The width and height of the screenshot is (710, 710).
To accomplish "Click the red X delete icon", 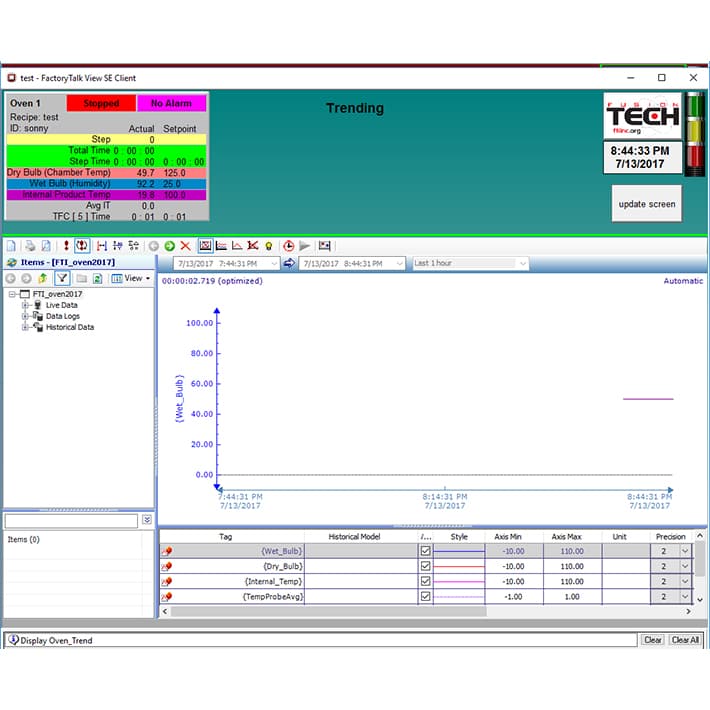I will coord(185,246).
